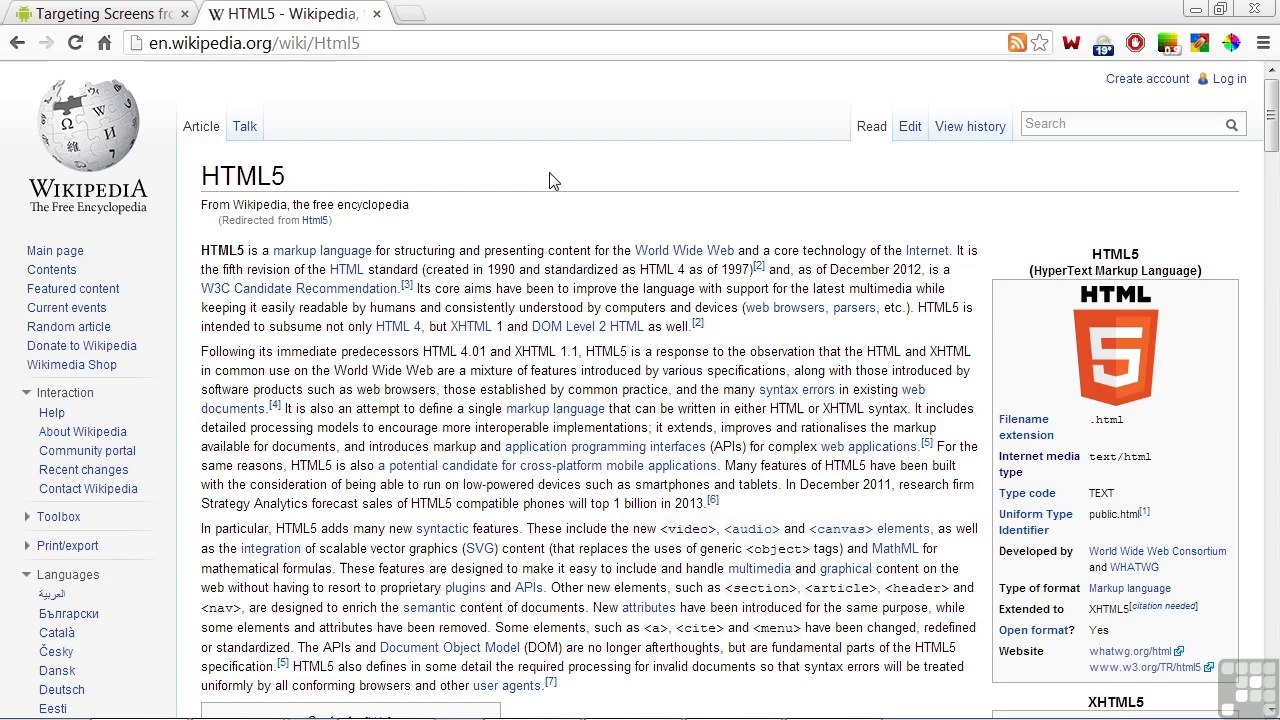Collapse the Languages sidebar section
The image size is (1280, 720).
27,575
